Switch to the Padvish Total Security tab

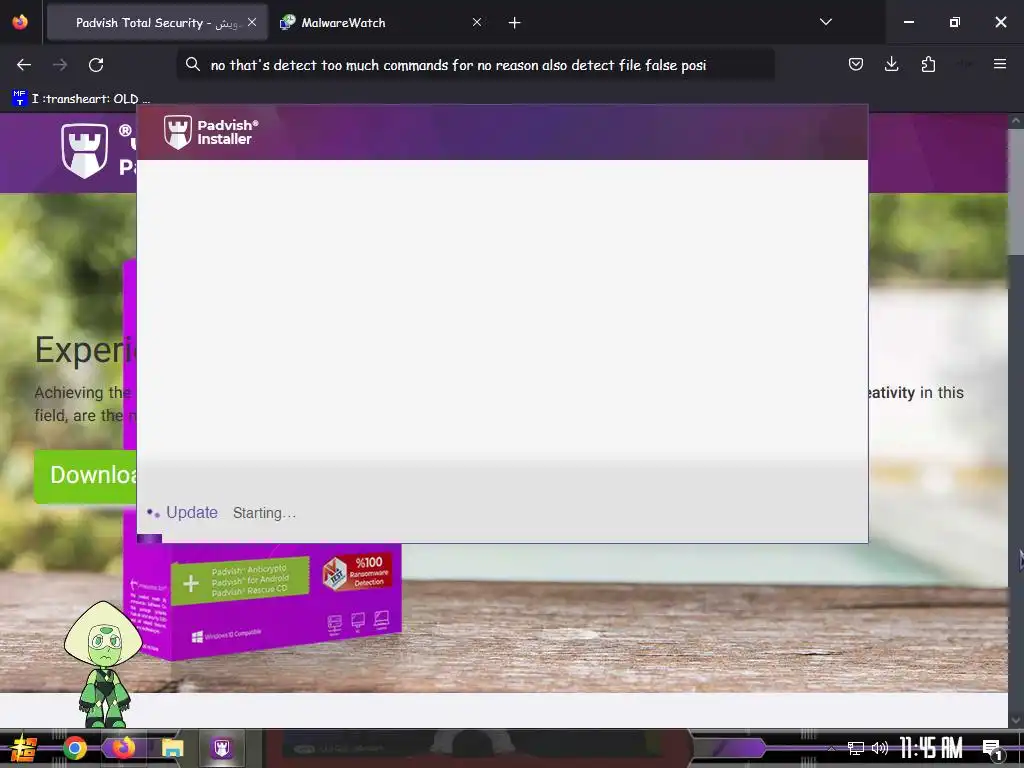click(157, 23)
